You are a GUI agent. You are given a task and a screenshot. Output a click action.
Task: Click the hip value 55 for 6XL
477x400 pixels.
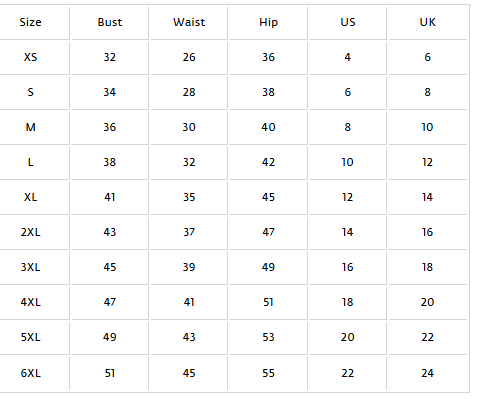(268, 373)
